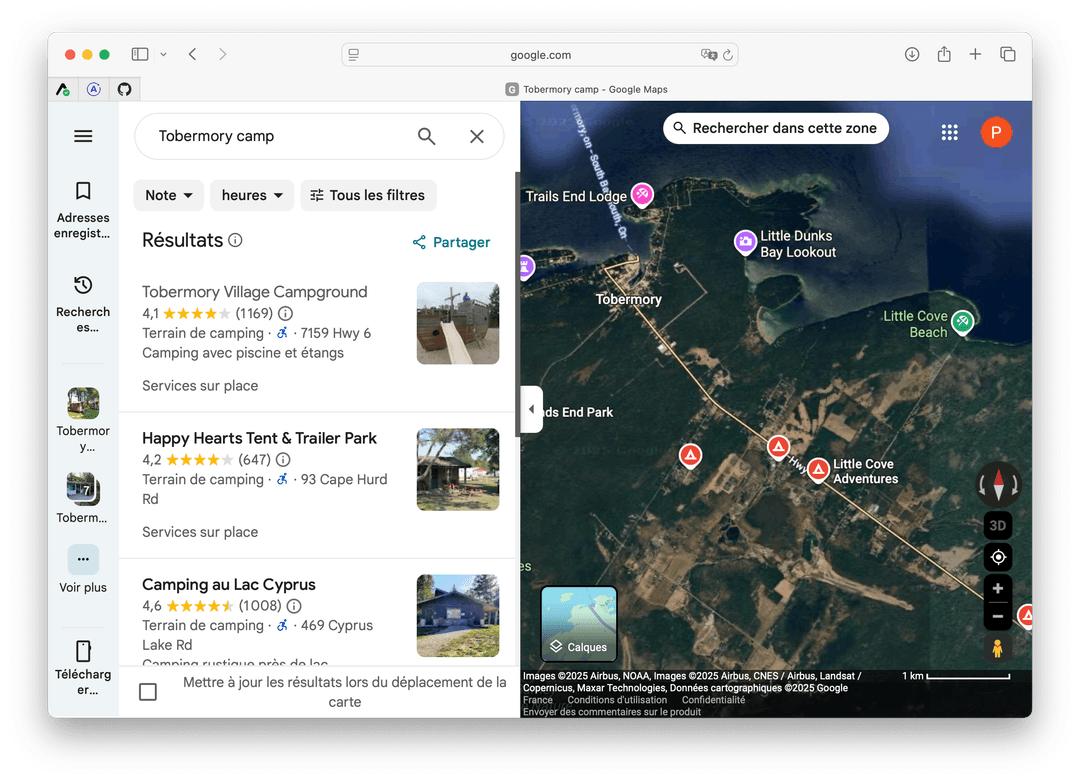Expand the Note rating filter
Screen dimensions: 1080x781
coord(168,195)
